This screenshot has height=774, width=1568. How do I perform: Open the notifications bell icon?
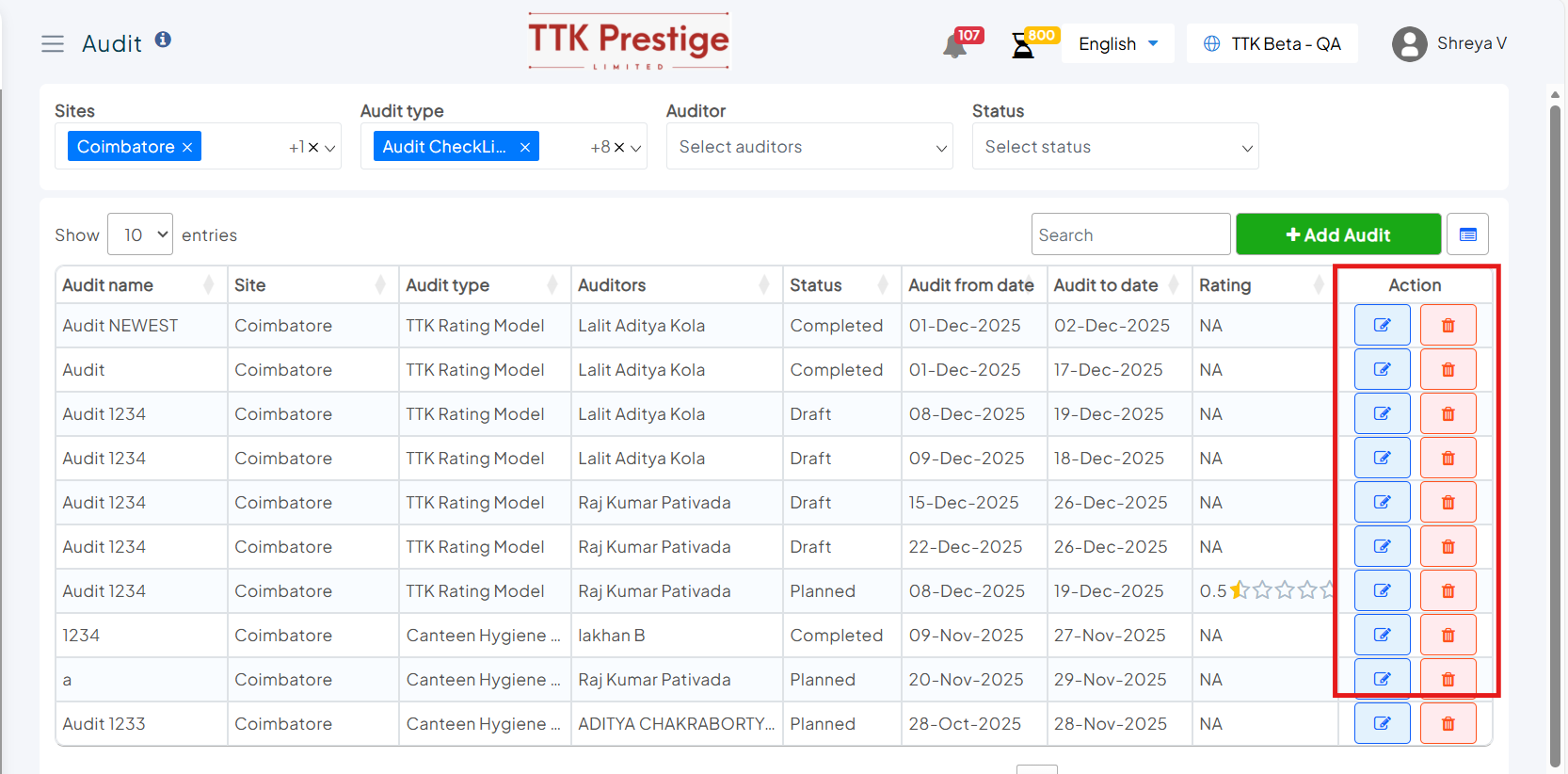[x=954, y=46]
